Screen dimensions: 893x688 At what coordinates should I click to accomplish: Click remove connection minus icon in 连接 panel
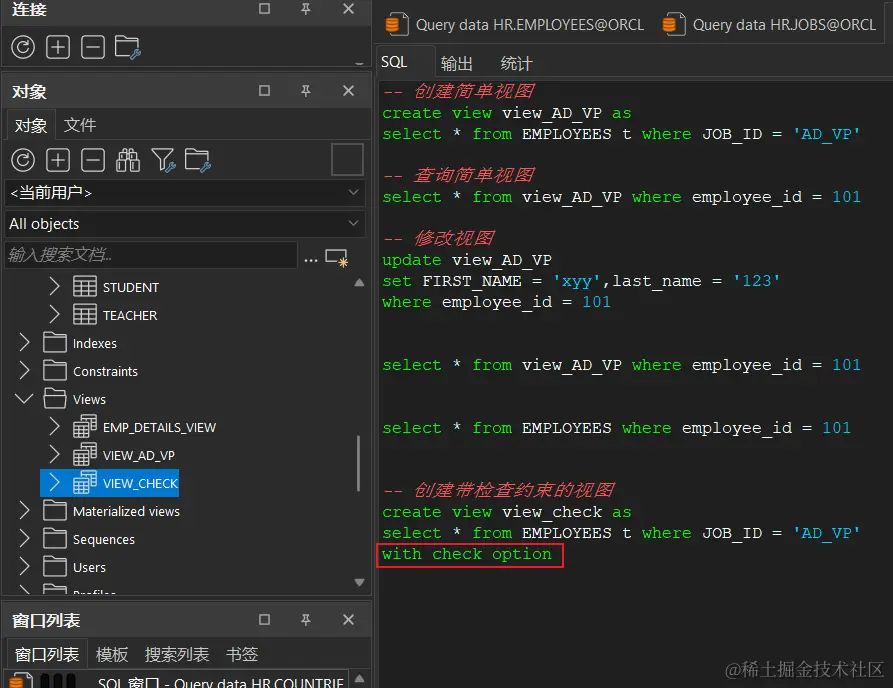point(93,47)
